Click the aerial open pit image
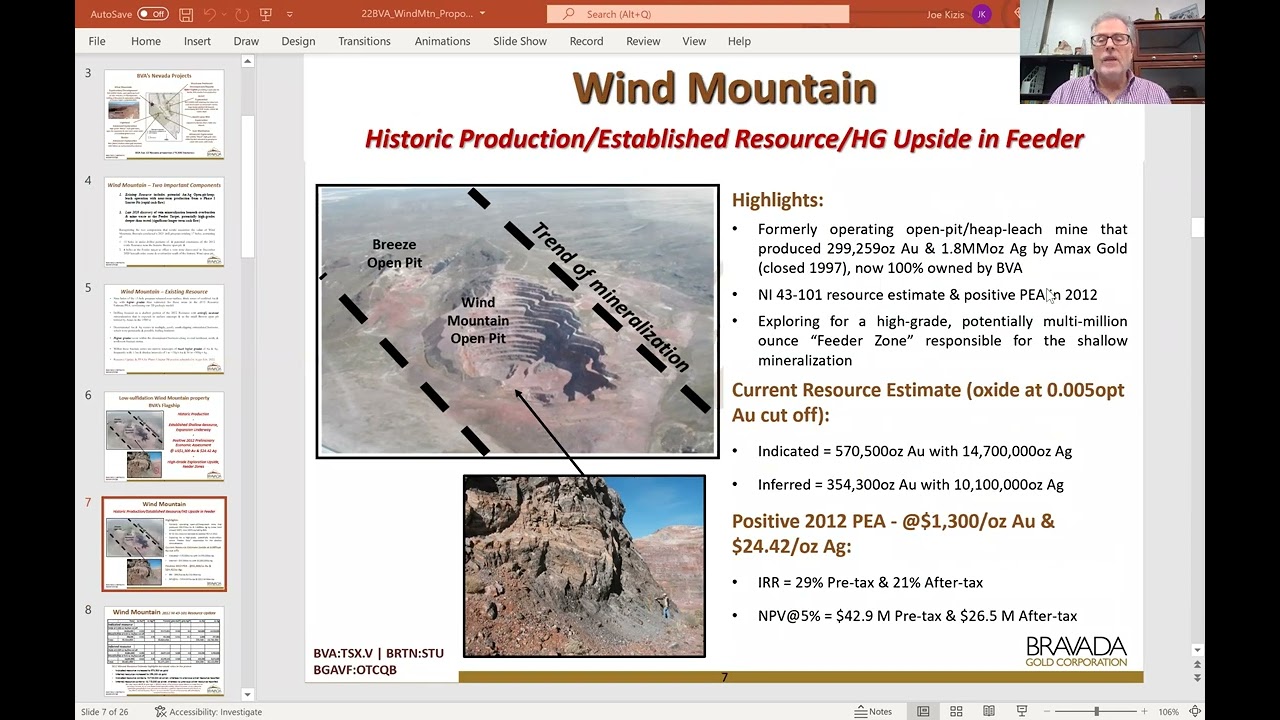1280x720 pixels. [x=517, y=321]
